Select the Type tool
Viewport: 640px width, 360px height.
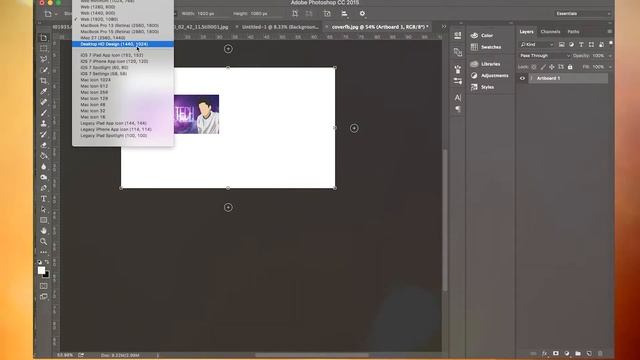(44, 198)
